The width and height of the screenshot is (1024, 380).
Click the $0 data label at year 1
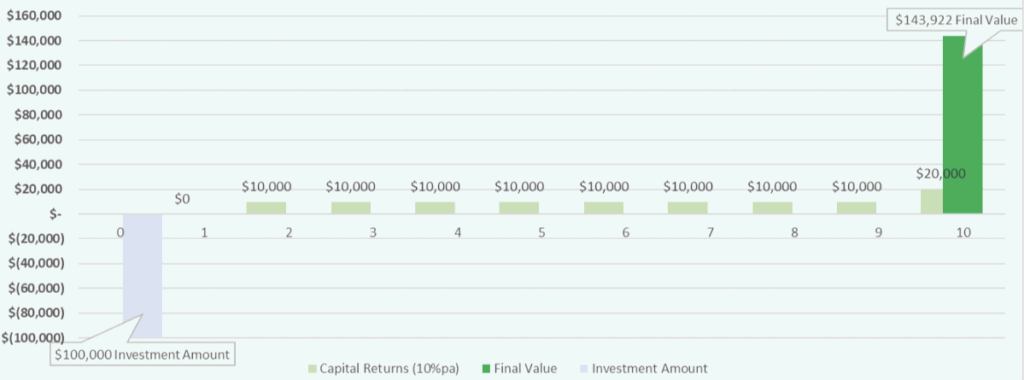182,199
